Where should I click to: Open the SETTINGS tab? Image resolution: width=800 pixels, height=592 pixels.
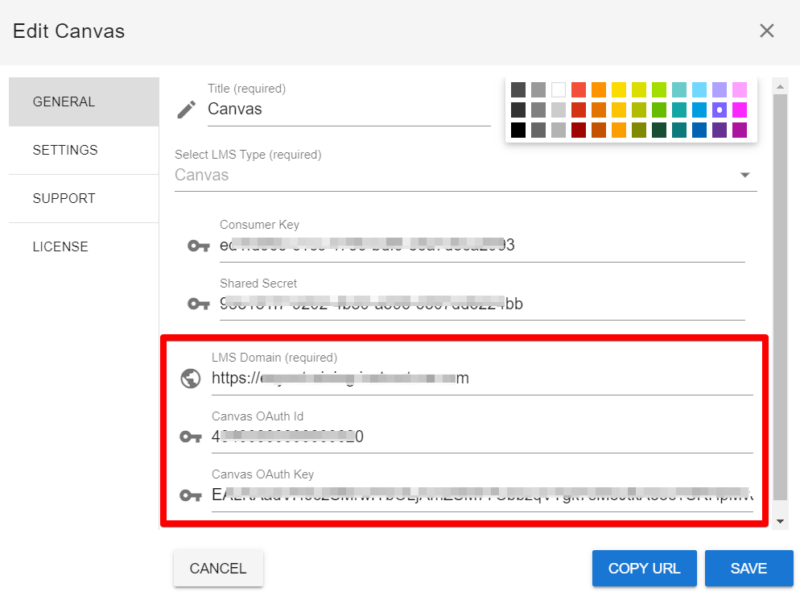(65, 150)
